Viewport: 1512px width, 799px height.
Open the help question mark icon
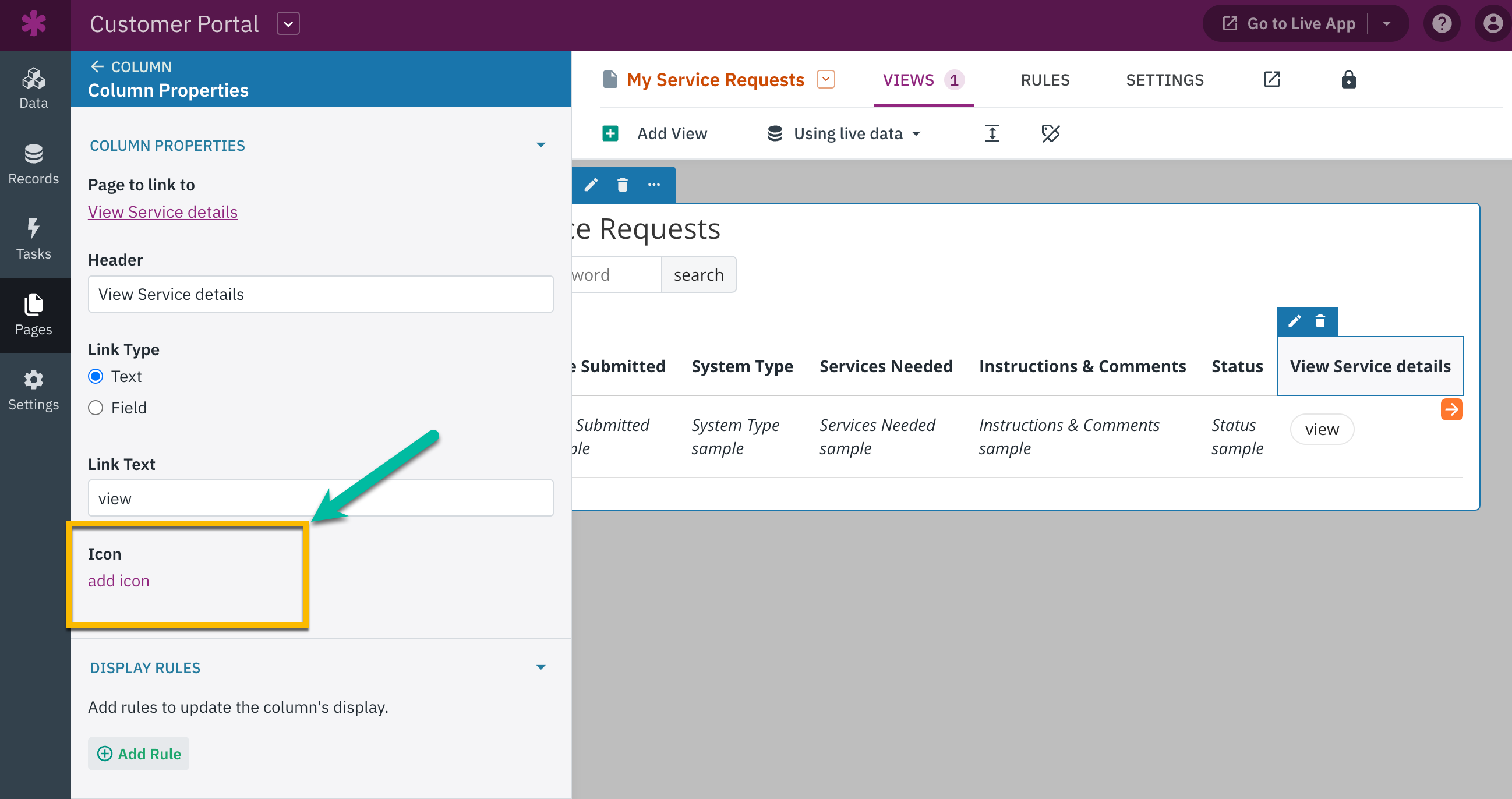[x=1441, y=23]
